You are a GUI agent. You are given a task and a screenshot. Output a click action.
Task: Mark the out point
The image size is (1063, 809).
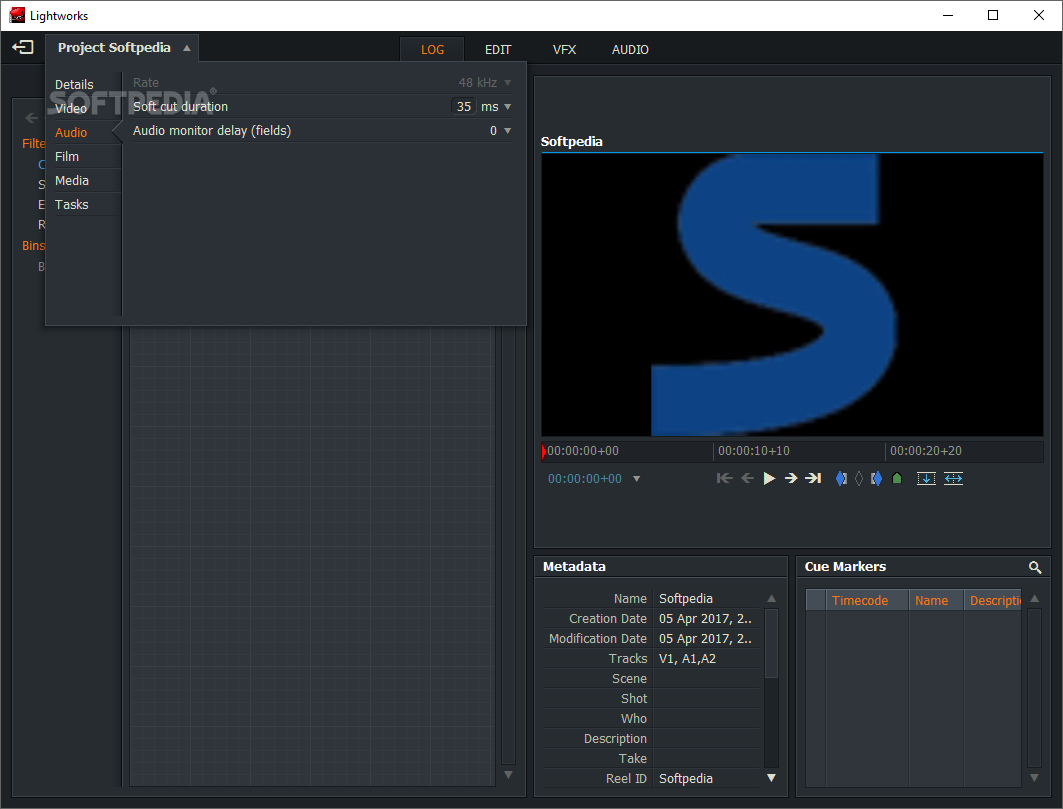click(x=876, y=478)
